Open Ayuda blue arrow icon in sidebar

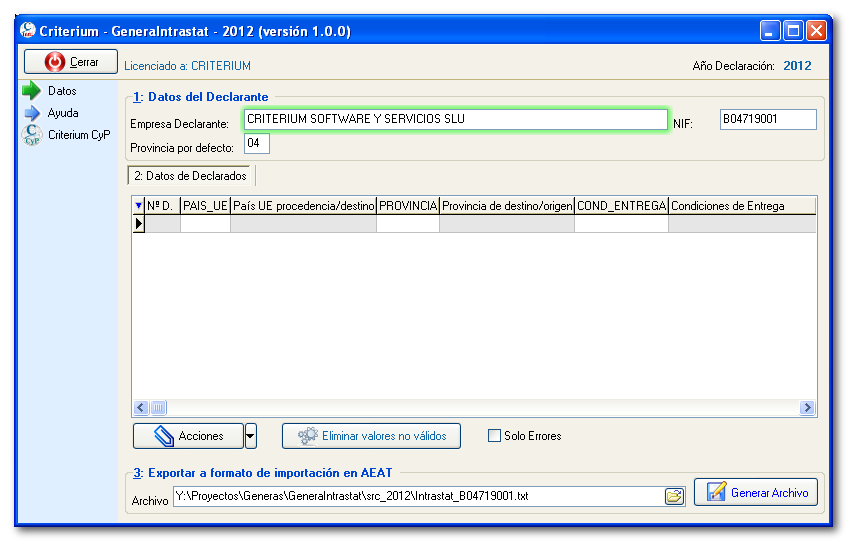[x=31, y=113]
